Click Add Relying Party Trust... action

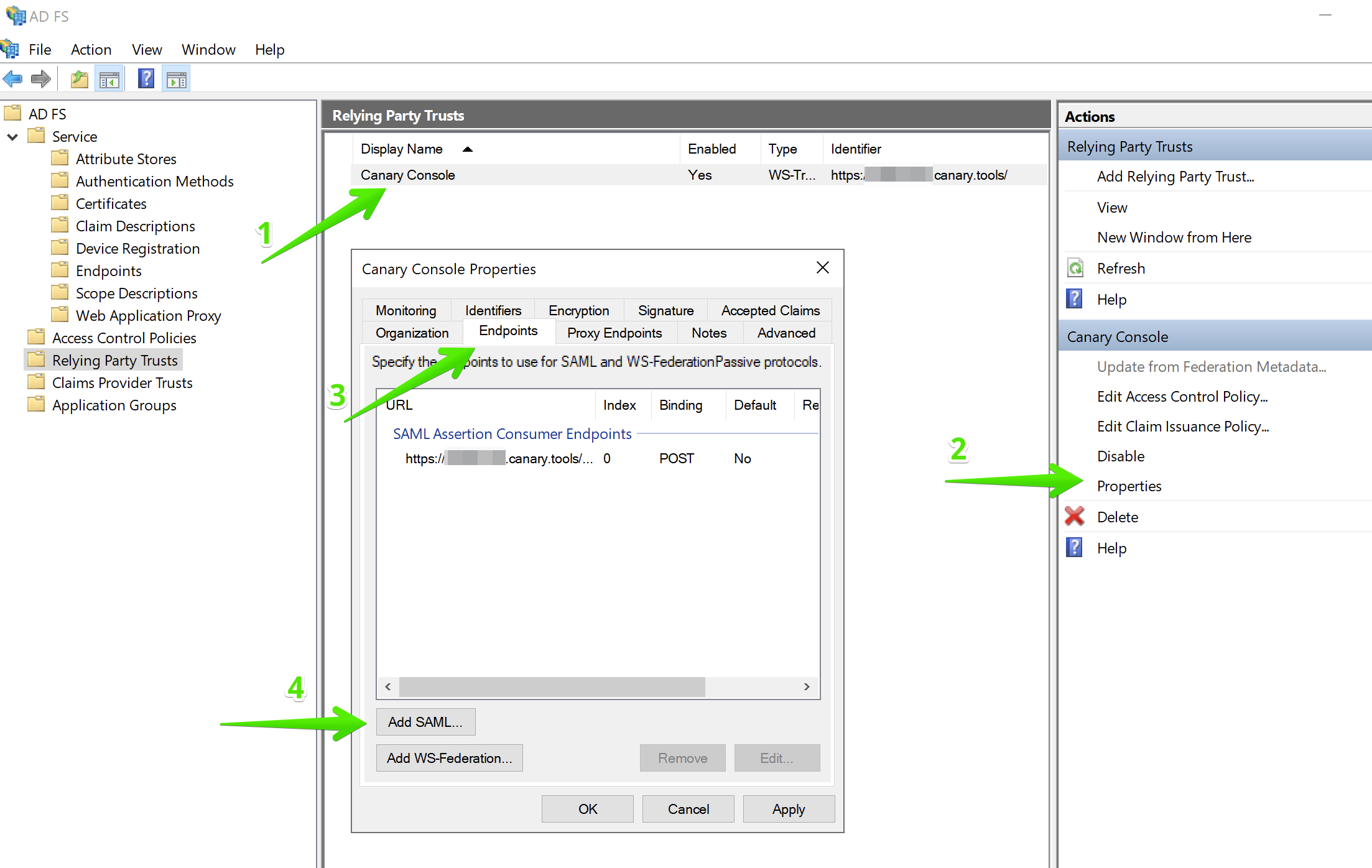(1175, 176)
